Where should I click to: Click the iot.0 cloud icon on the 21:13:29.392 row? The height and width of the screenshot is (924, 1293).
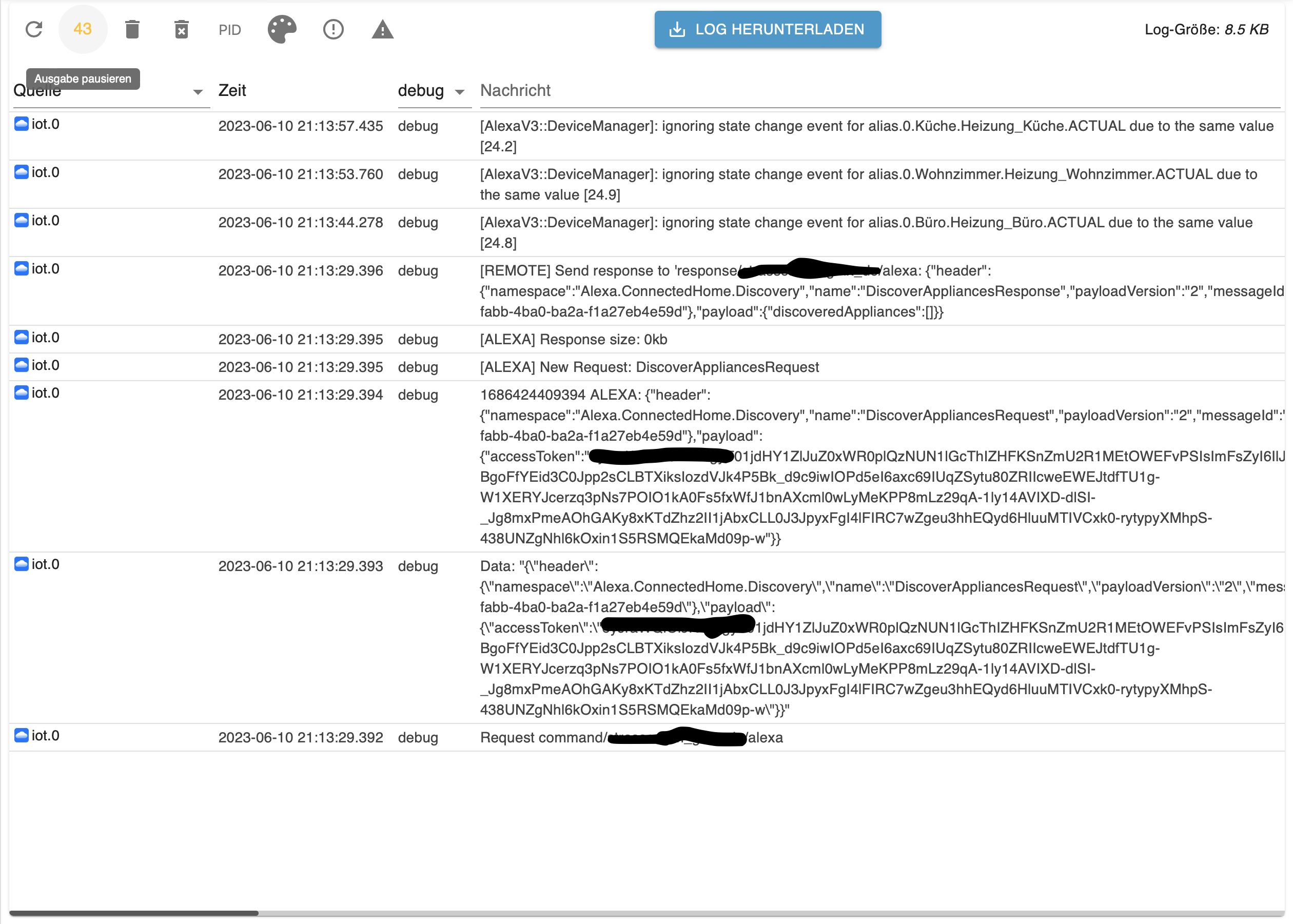point(21,735)
